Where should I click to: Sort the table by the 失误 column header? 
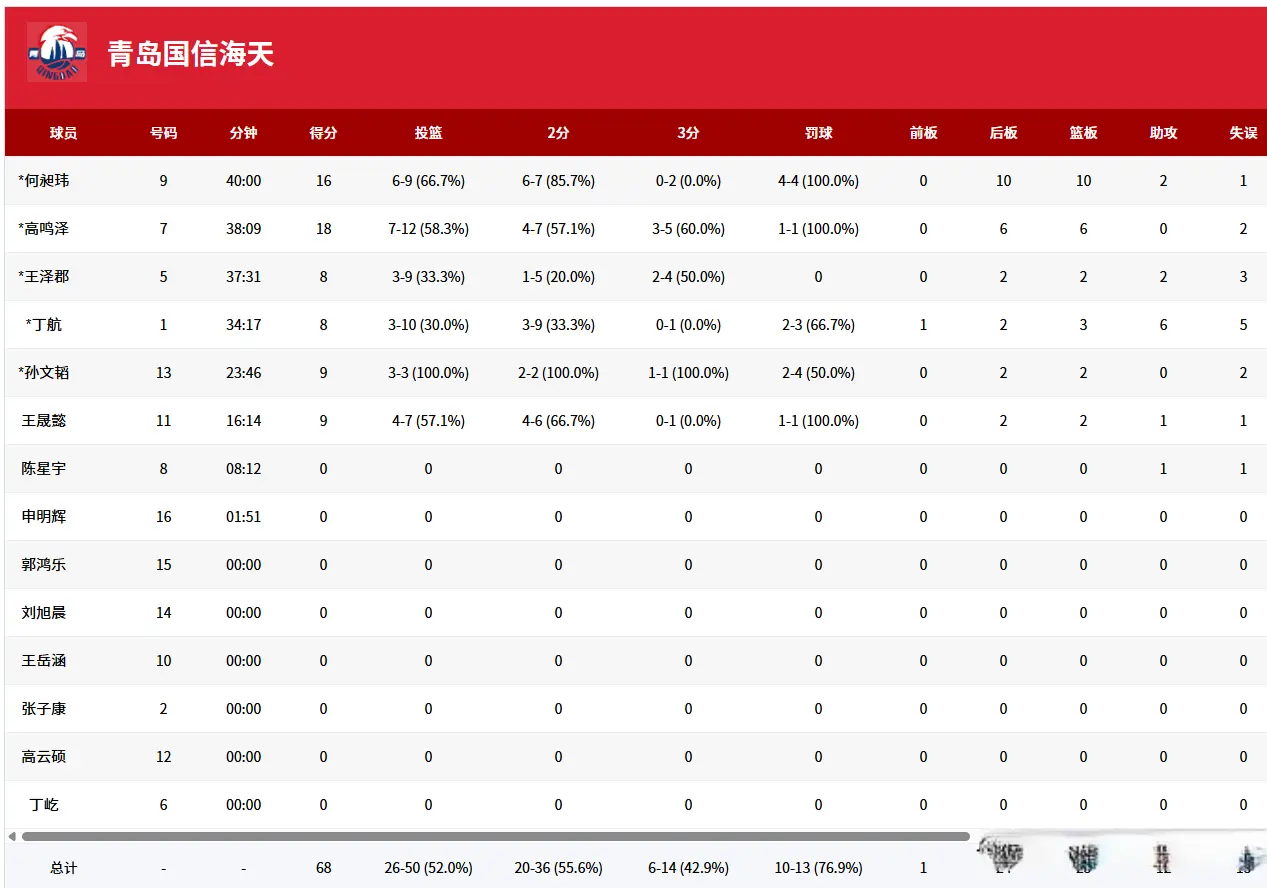click(1243, 132)
